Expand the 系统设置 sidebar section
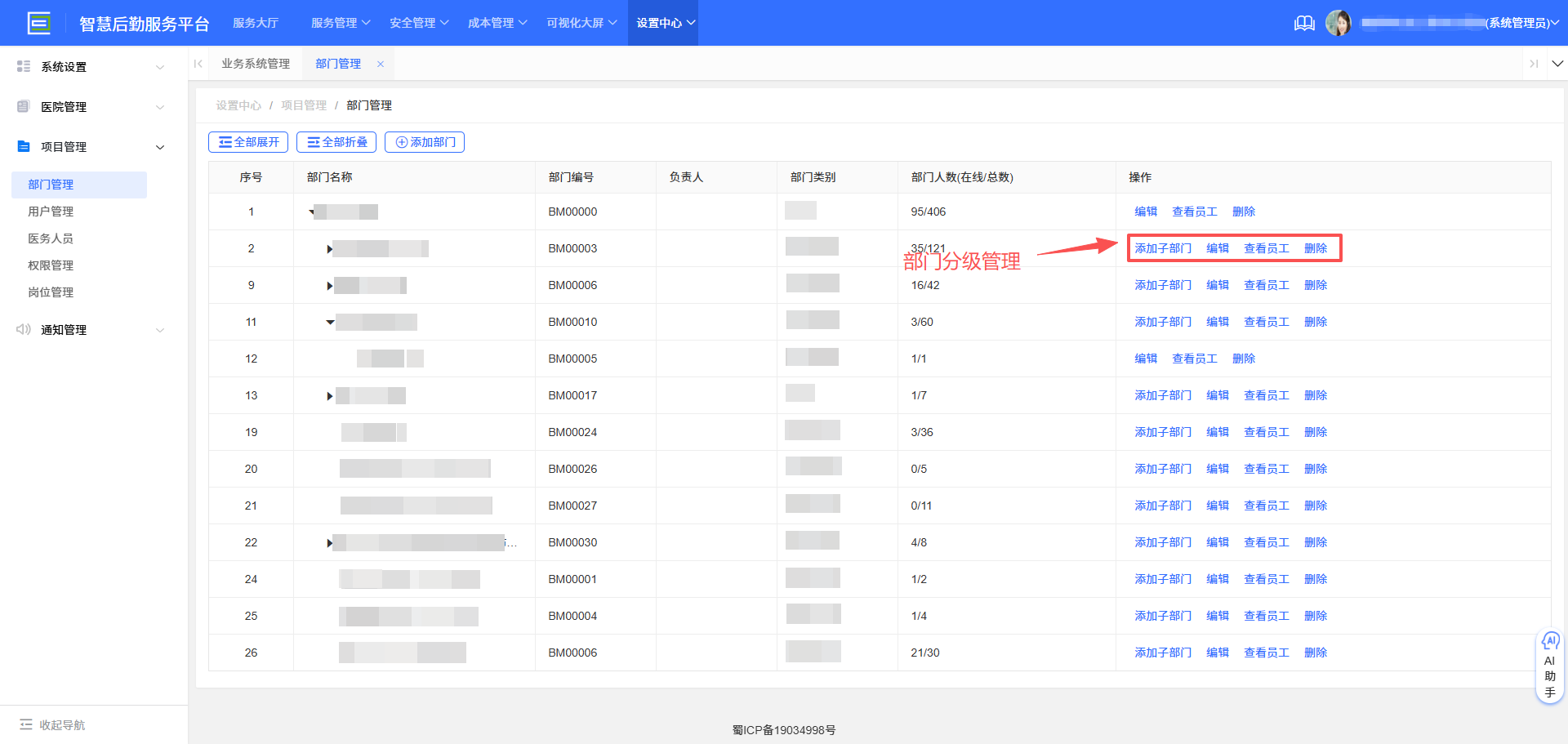The image size is (1568, 744). pyautogui.click(x=90, y=67)
